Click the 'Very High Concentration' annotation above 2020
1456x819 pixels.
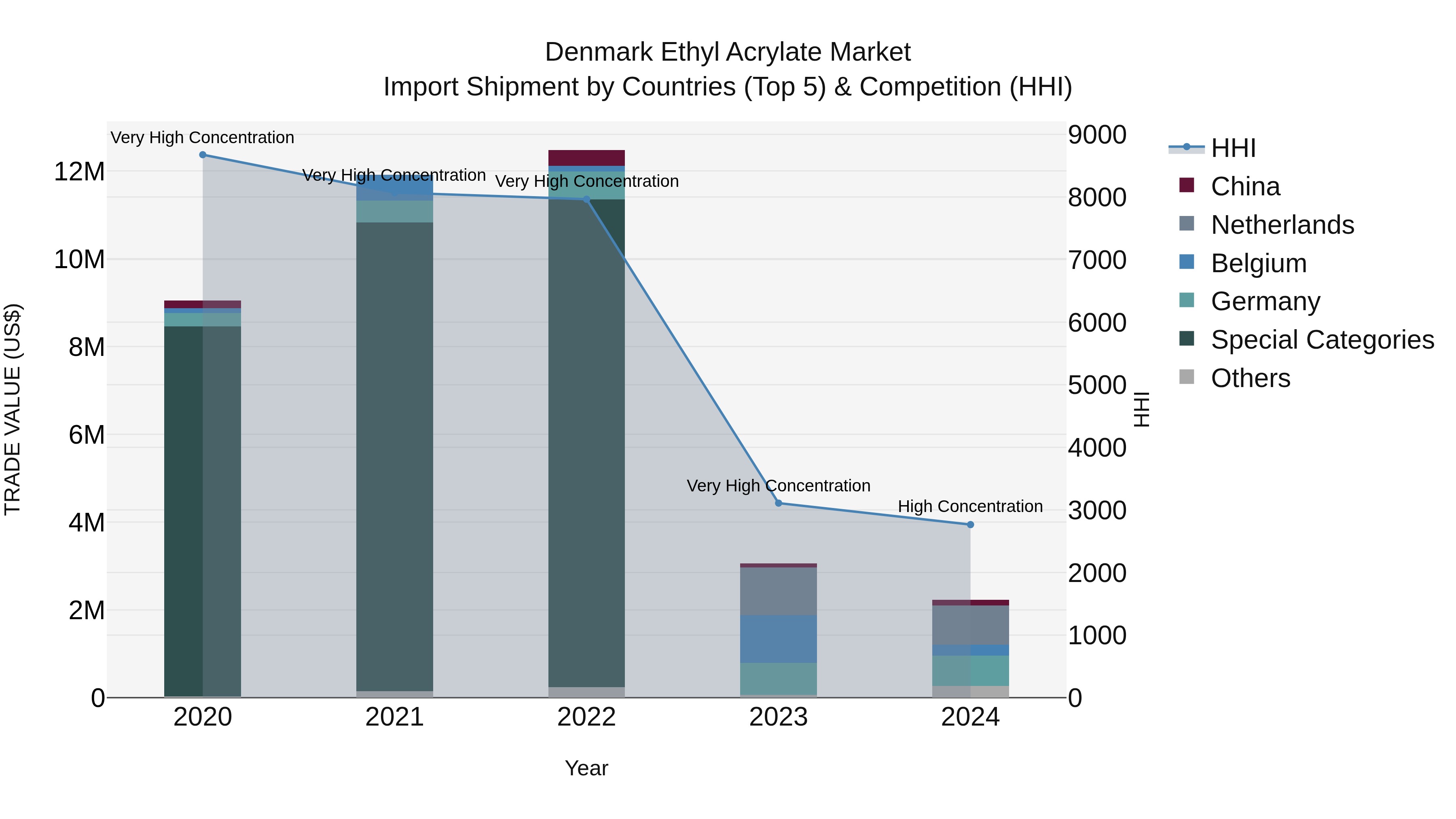(202, 138)
